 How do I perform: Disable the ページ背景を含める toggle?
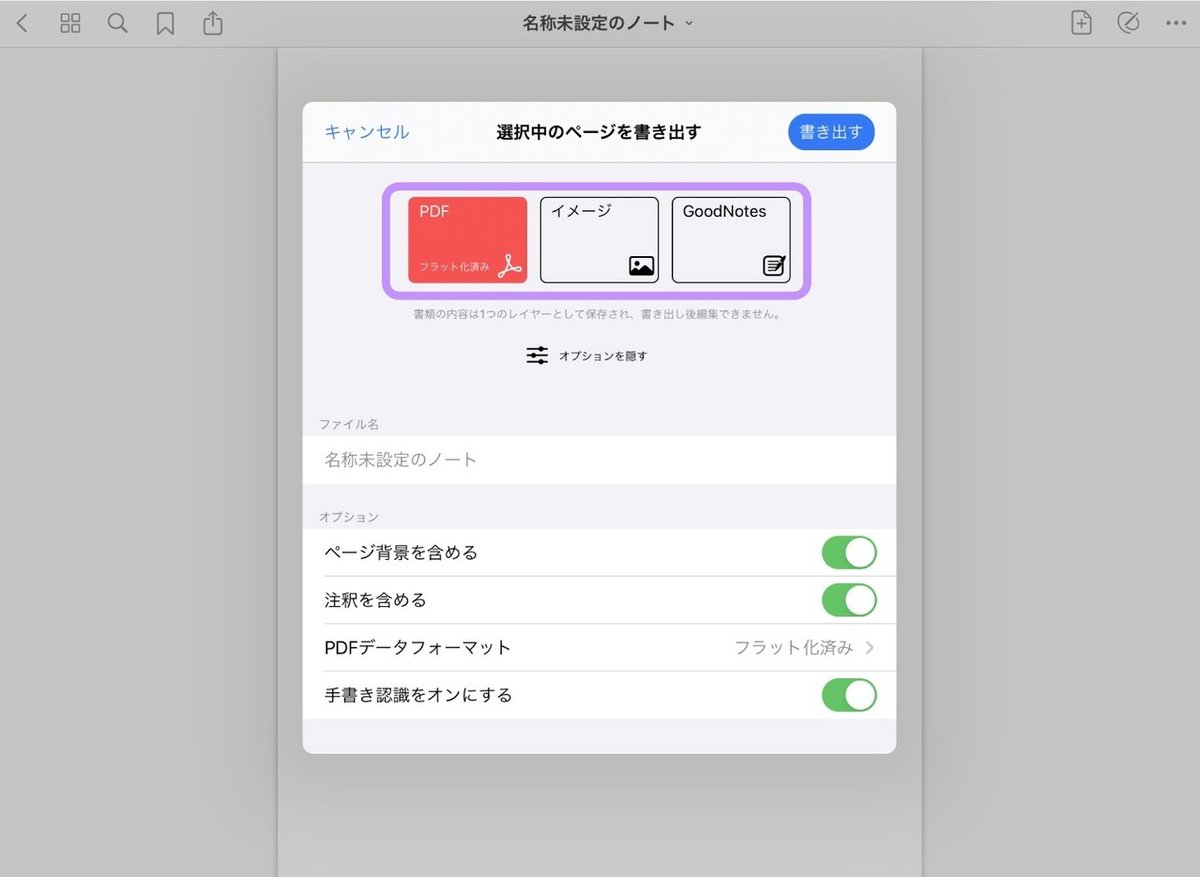click(849, 551)
